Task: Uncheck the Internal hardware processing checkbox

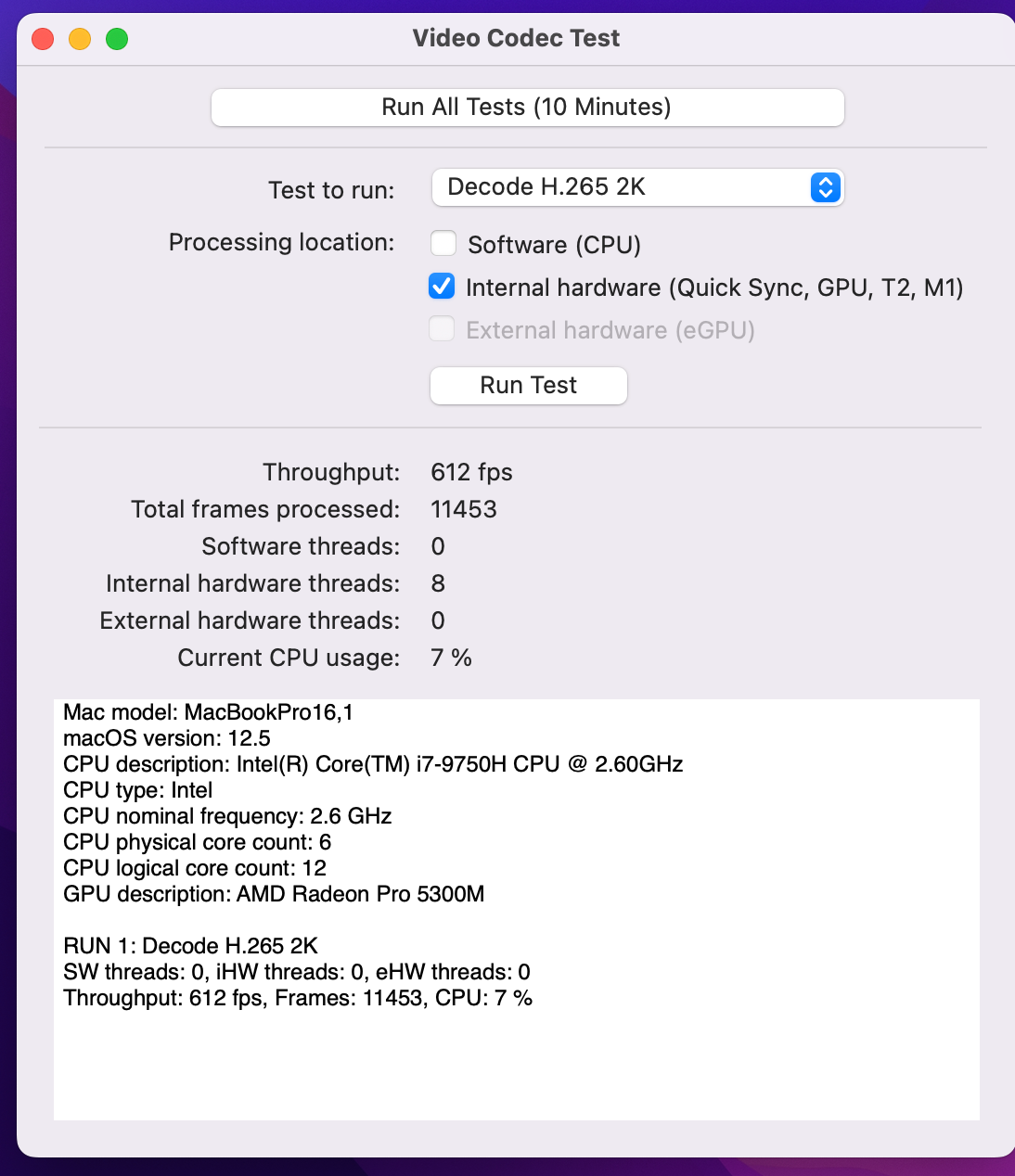Action: click(x=442, y=287)
